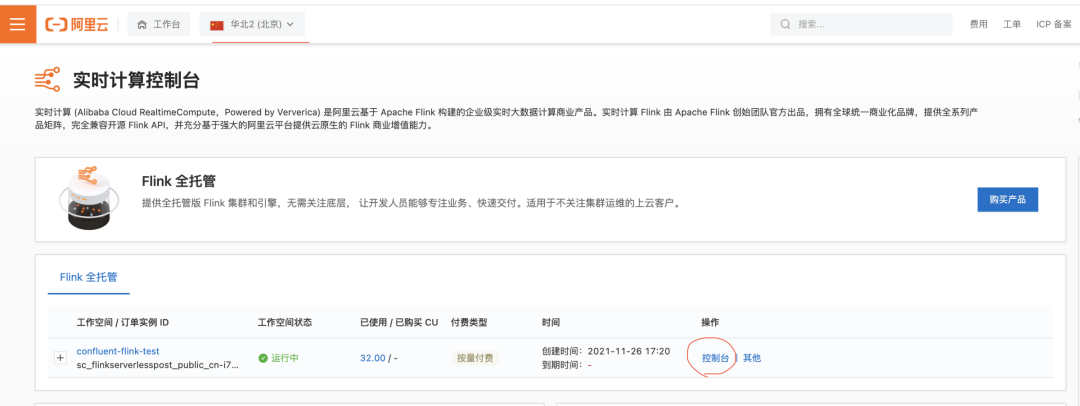1080x406 pixels.
Task: Click the 已使用 / 已购买 CU column header
Action: (x=399, y=322)
